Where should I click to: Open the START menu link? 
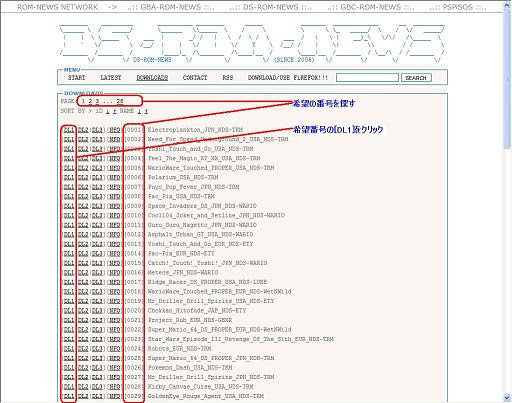[x=77, y=78]
